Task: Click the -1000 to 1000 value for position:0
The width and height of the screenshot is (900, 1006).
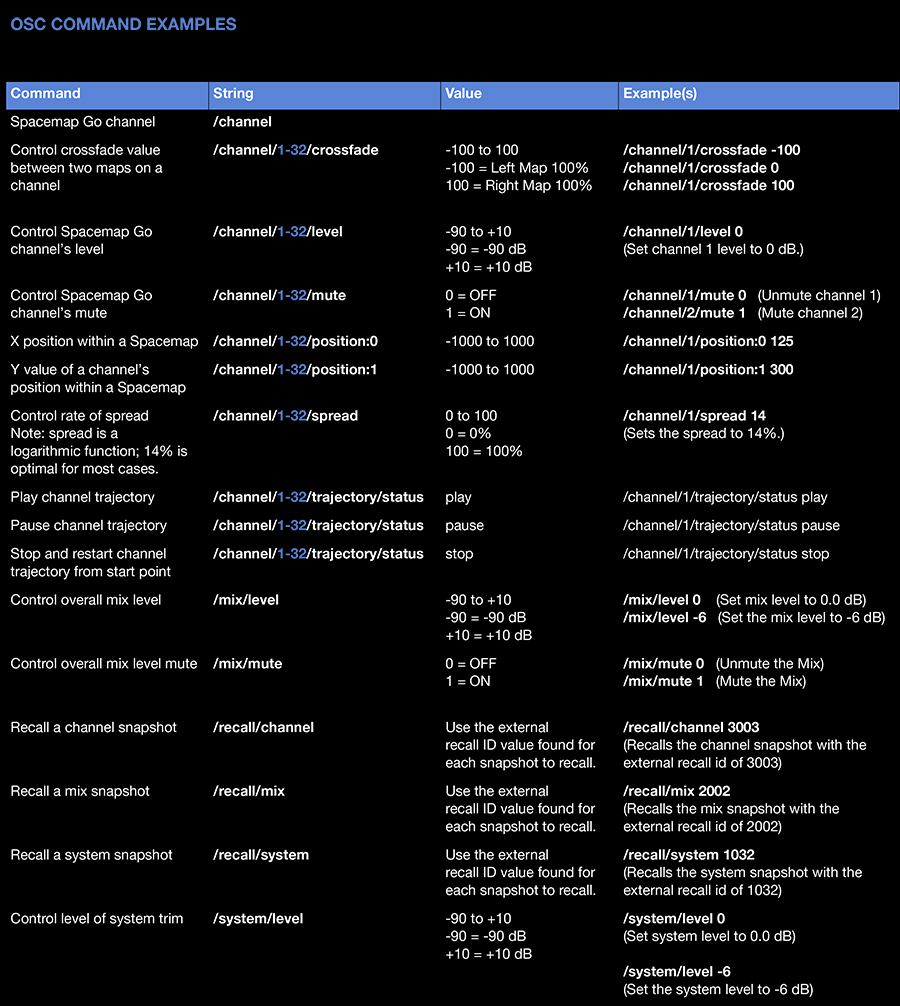Action: pyautogui.click(x=489, y=341)
